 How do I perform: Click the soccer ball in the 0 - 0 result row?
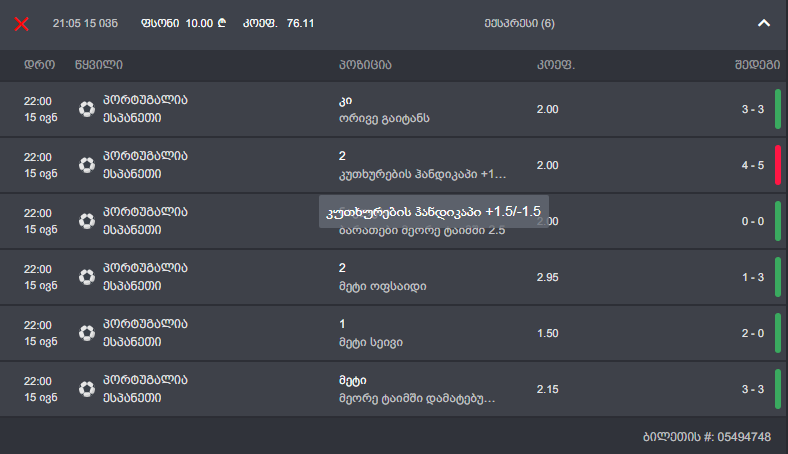(87, 221)
